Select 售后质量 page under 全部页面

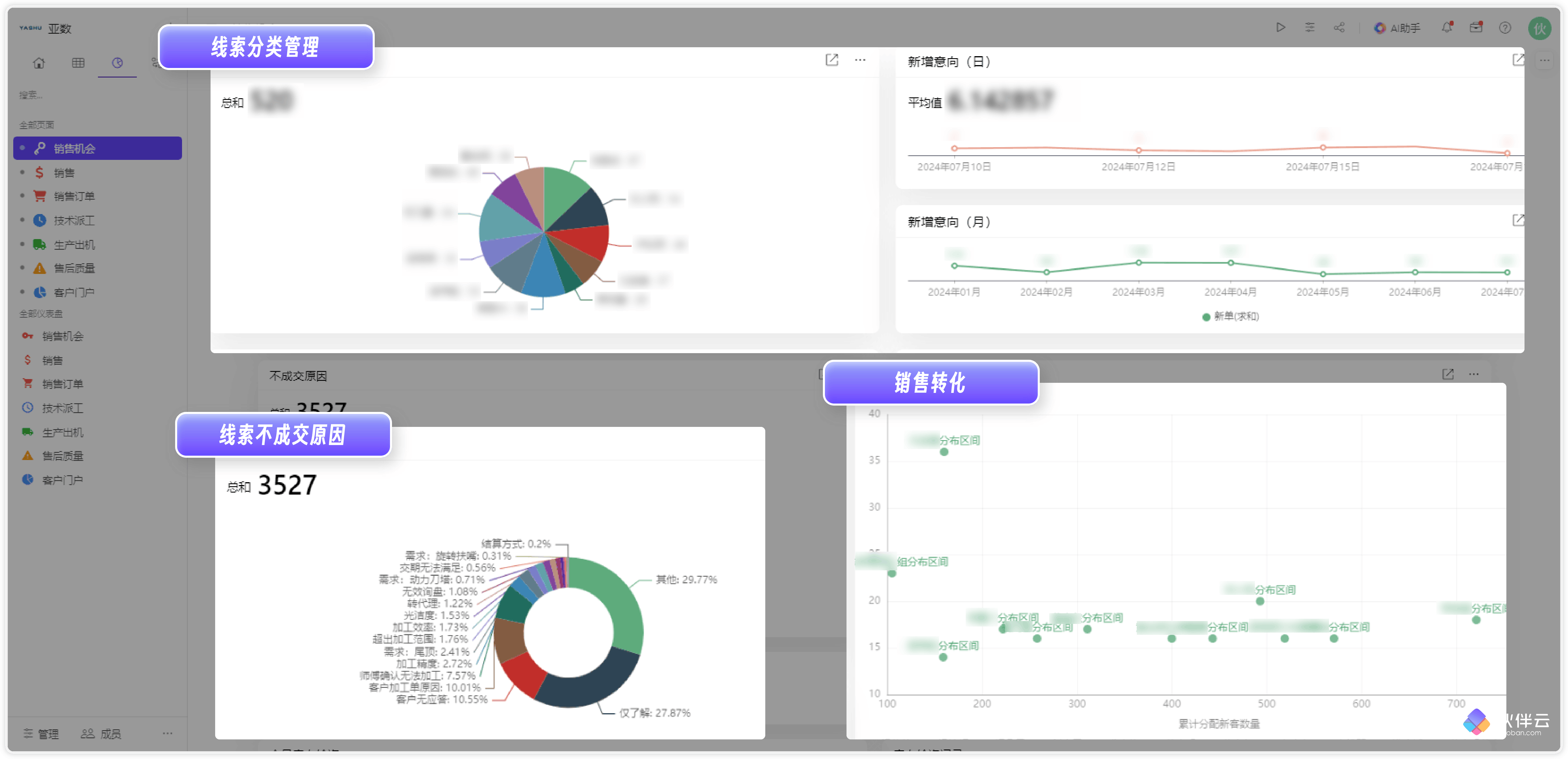point(97,268)
